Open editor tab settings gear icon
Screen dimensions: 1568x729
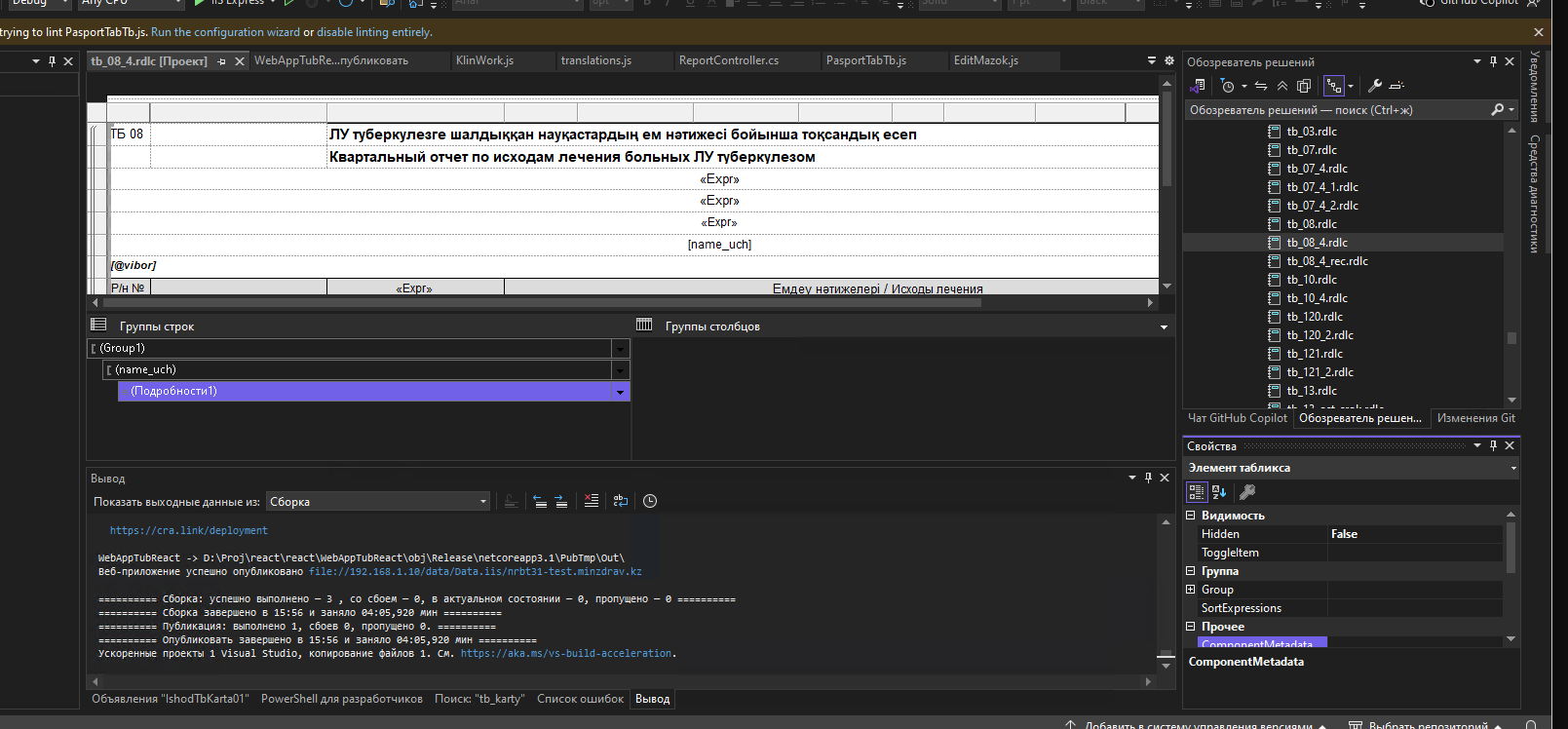pos(1169,60)
